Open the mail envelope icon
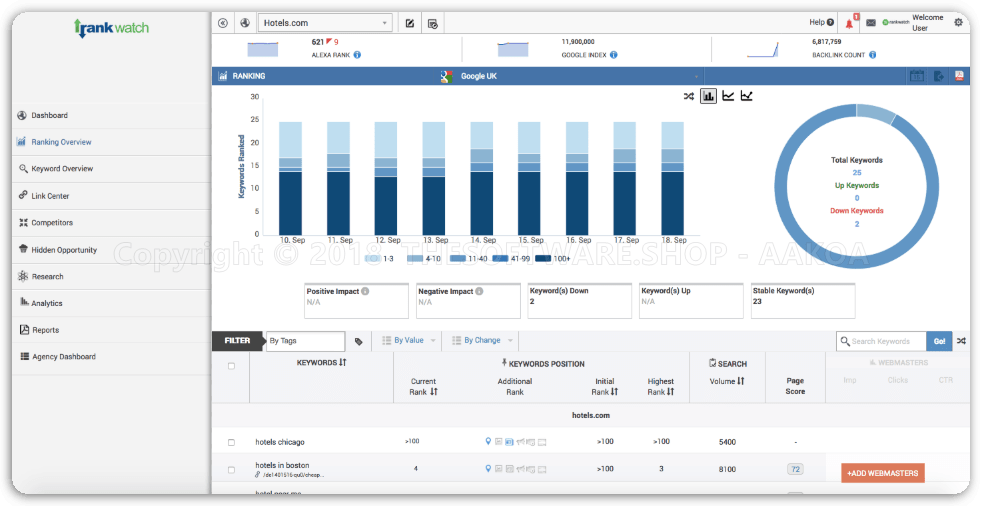982x506 pixels. [x=870, y=22]
